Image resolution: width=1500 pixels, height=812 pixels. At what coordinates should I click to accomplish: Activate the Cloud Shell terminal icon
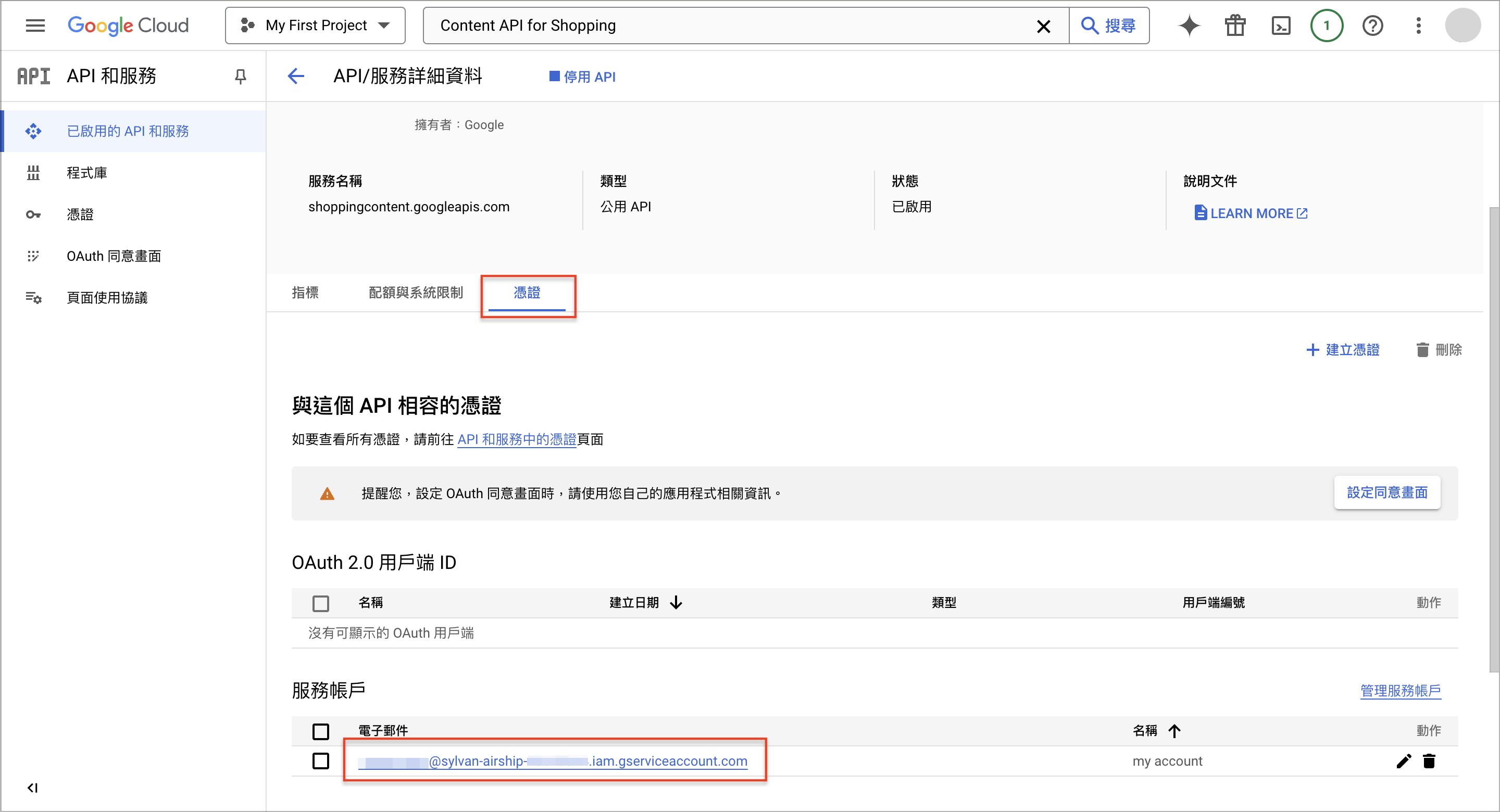pyautogui.click(x=1281, y=26)
